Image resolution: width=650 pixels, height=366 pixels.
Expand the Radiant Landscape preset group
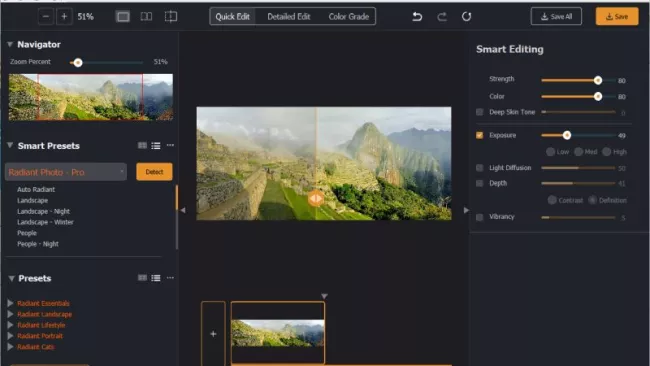10,314
